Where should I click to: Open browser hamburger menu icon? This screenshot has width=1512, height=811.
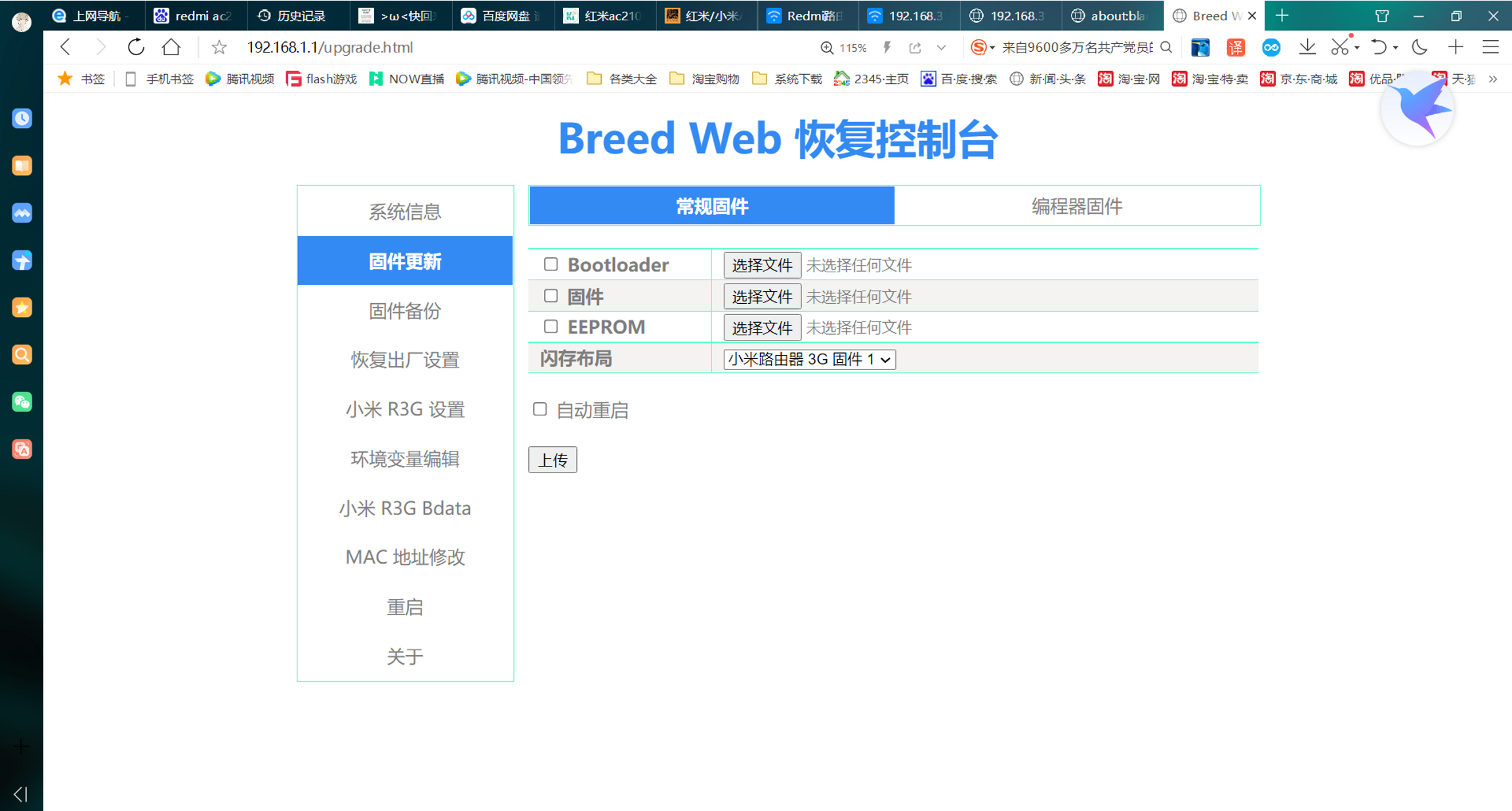(x=1490, y=47)
